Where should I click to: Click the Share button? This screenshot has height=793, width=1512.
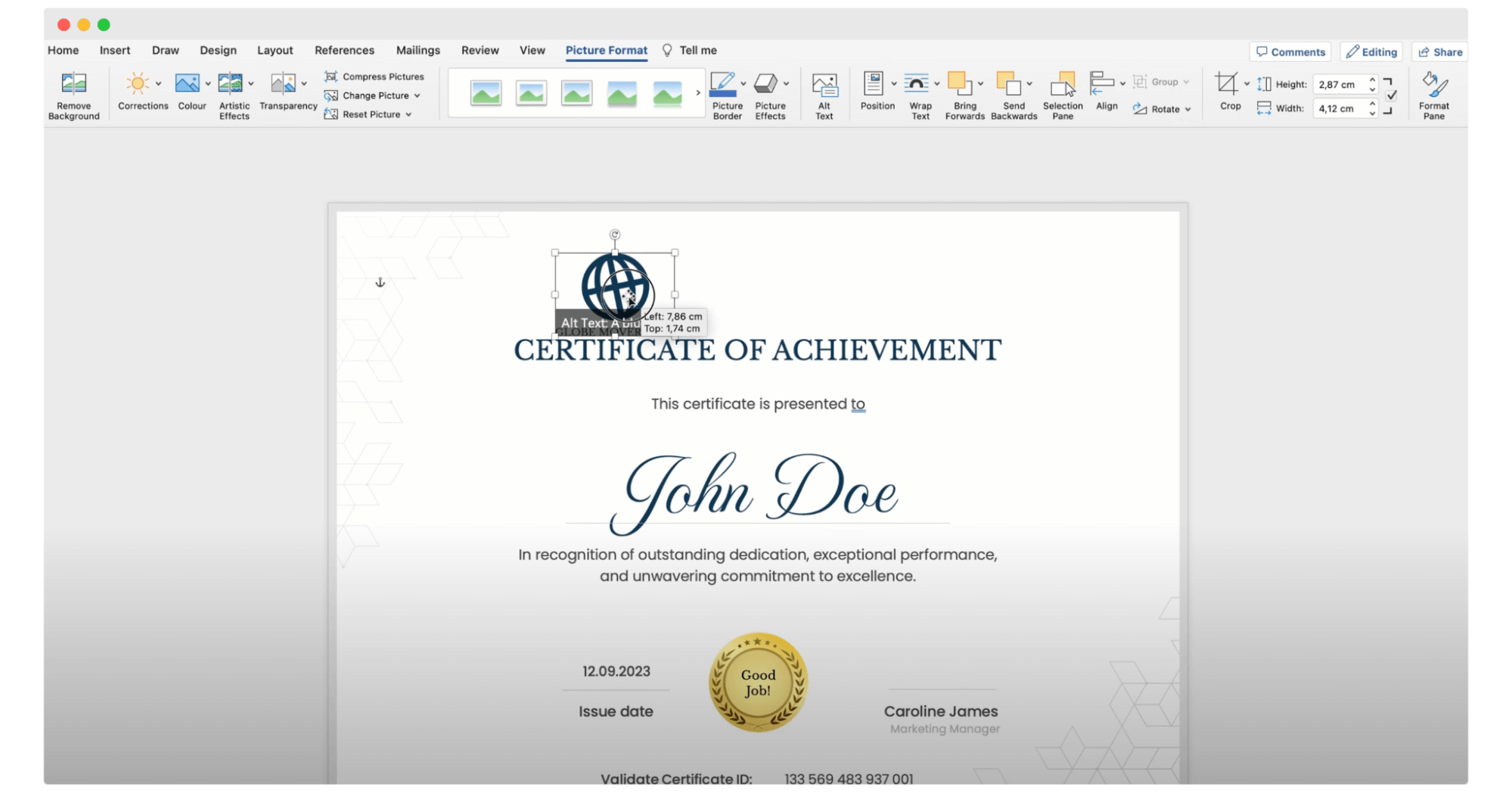point(1440,51)
